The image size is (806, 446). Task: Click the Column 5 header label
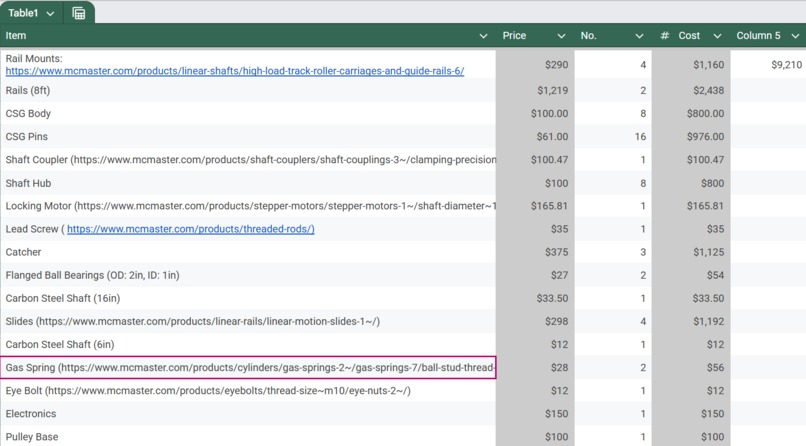(758, 36)
